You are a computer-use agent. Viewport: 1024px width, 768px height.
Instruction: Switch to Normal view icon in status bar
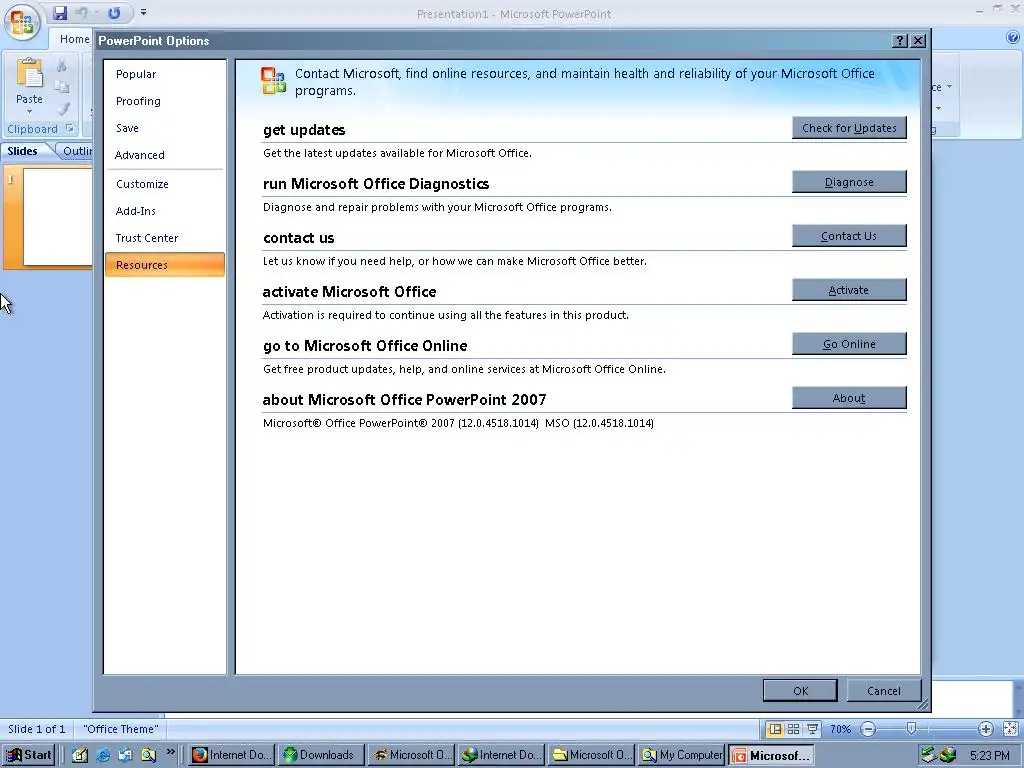coord(775,729)
